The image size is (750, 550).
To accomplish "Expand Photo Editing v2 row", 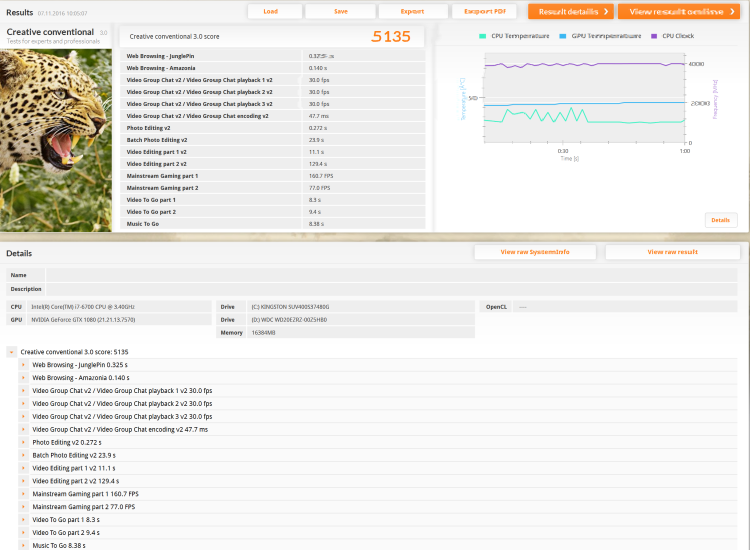I will point(23,442).
